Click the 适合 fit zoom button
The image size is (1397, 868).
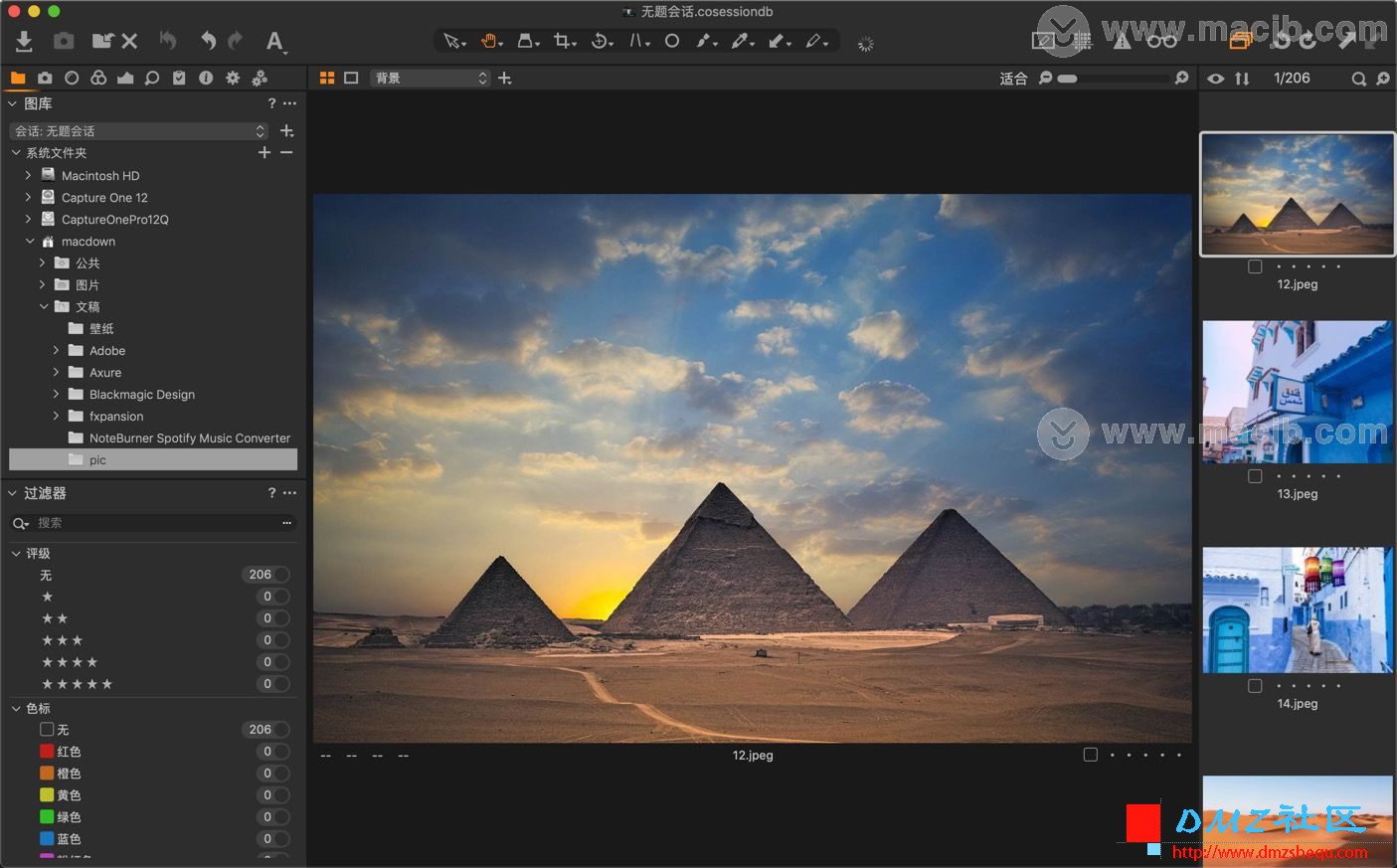tap(1013, 78)
